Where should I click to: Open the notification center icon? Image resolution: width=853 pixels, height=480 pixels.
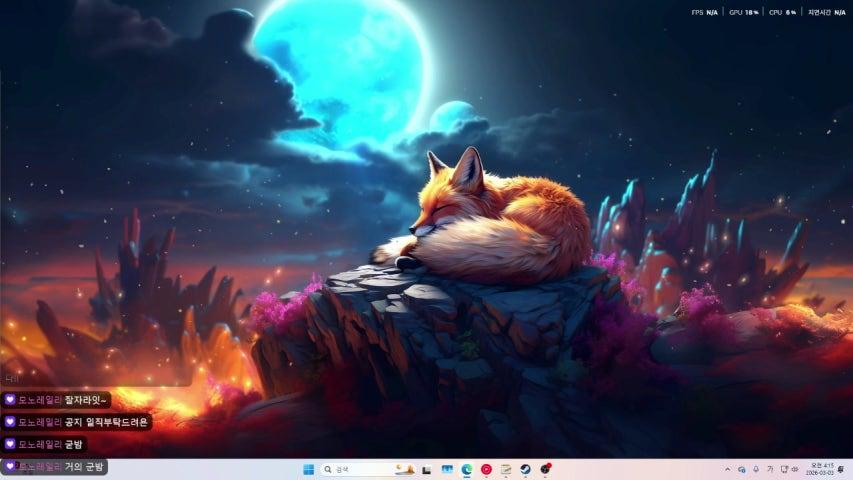[841, 469]
